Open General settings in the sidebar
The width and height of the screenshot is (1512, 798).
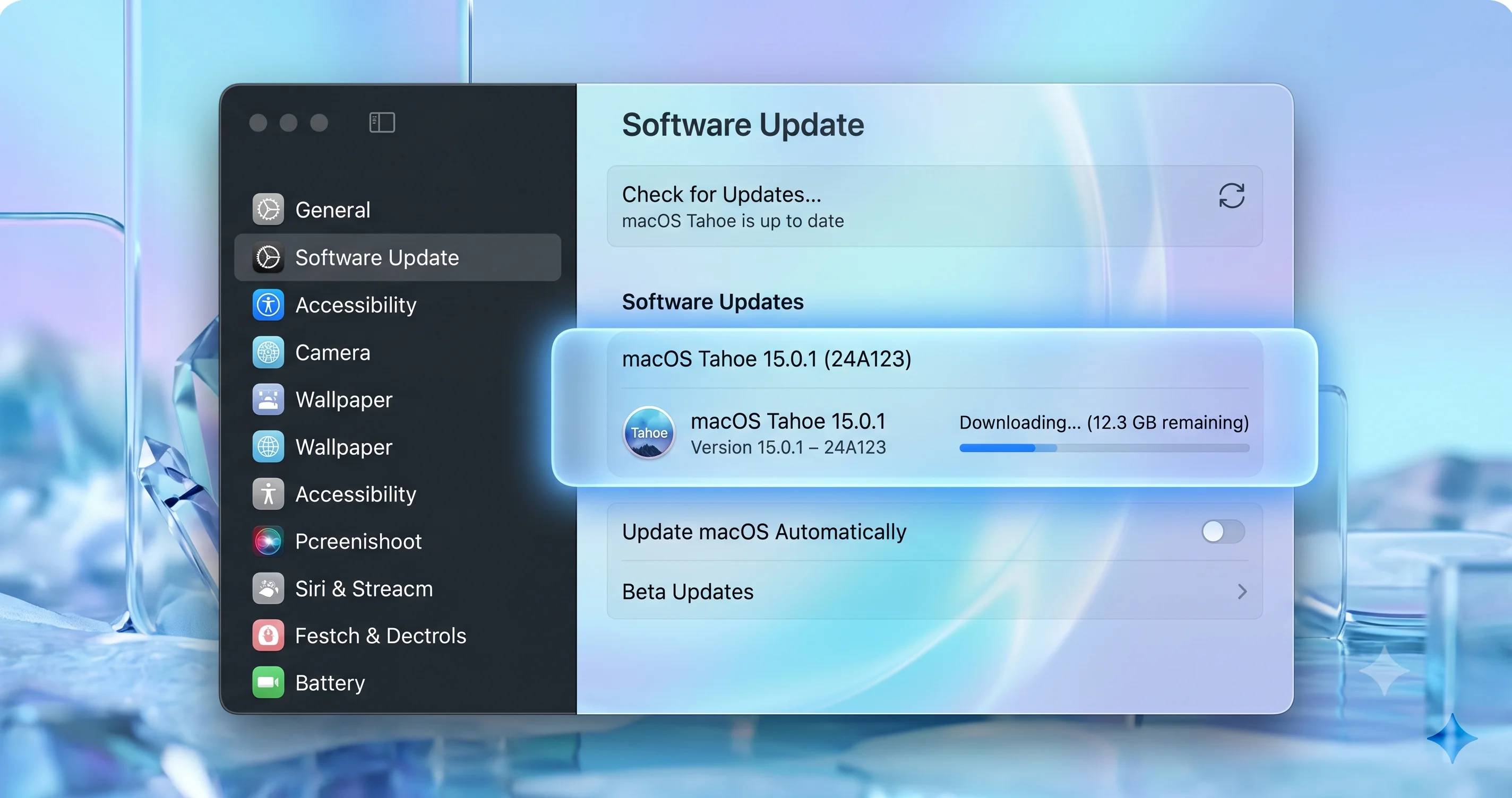[397, 210]
